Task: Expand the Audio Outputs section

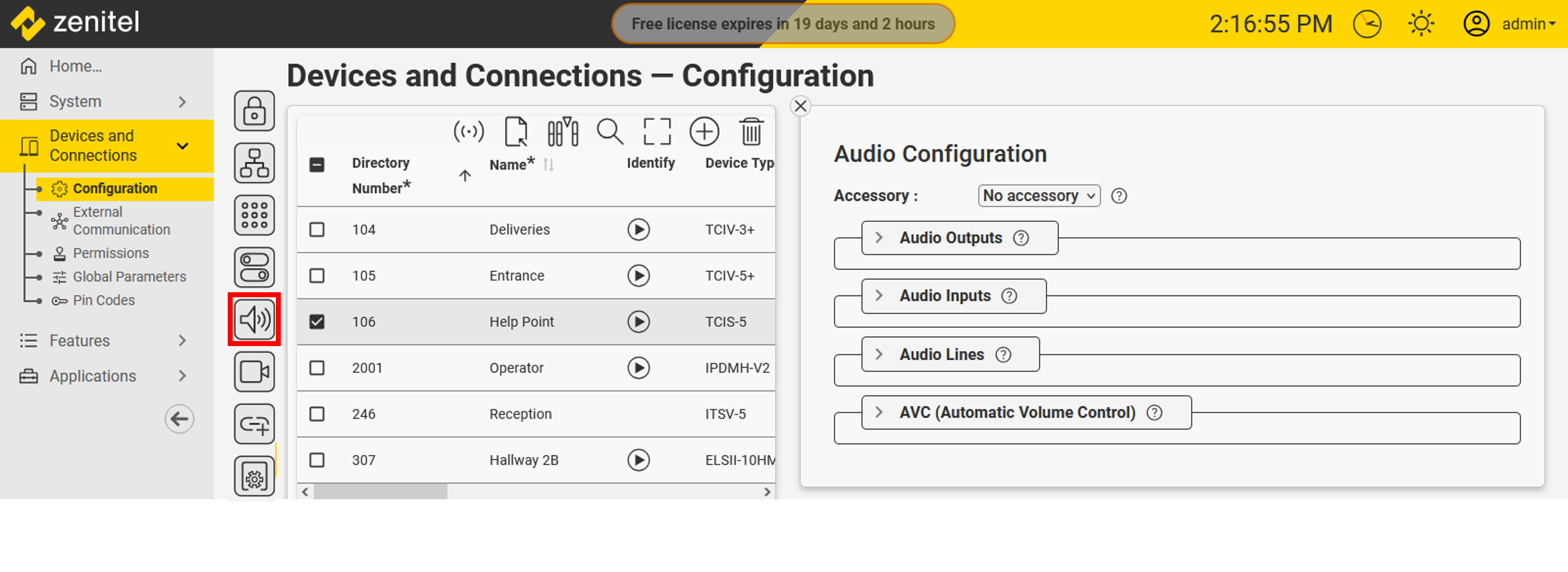Action: [x=879, y=238]
